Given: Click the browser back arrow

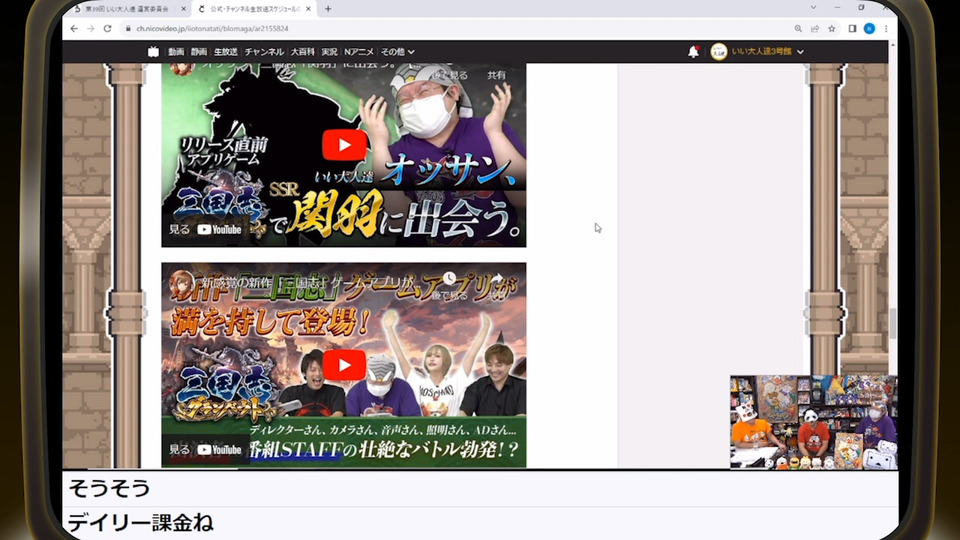Looking at the screenshot, I should [74, 29].
